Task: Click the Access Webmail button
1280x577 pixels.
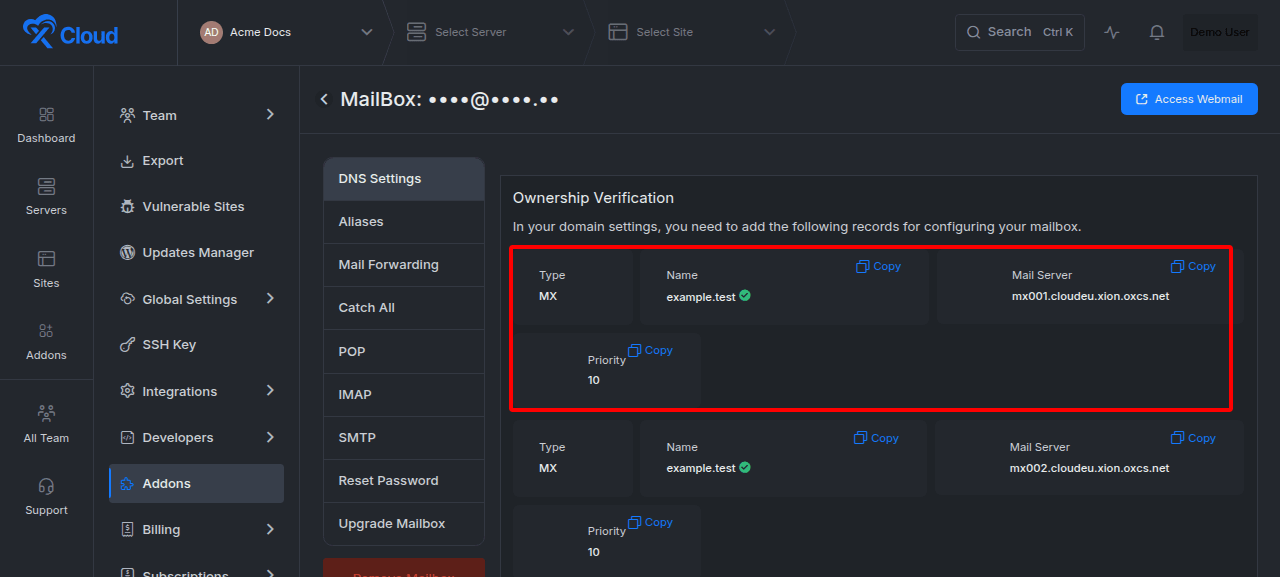Action: point(1189,99)
